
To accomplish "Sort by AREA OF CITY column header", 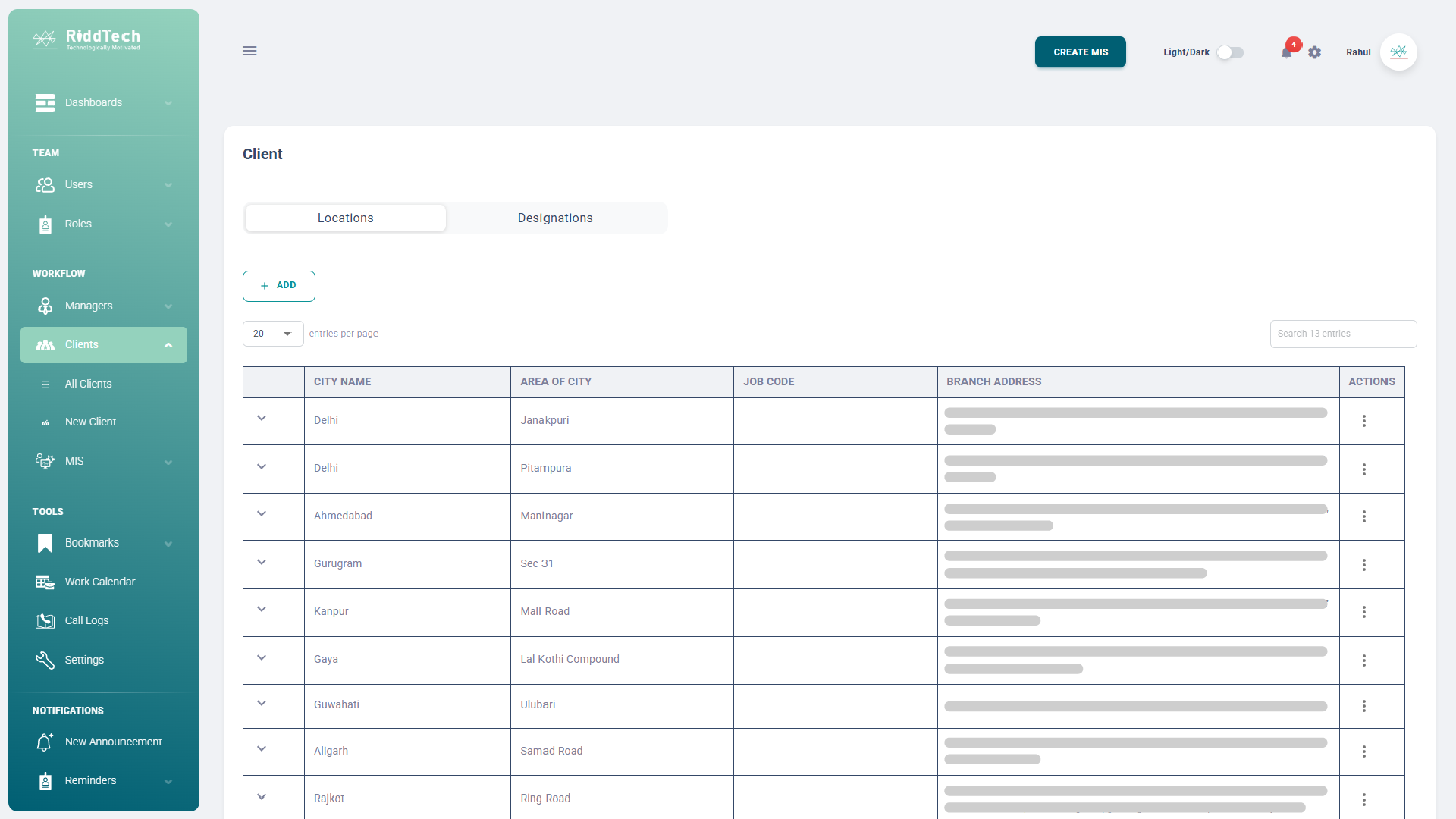I will pos(622,382).
